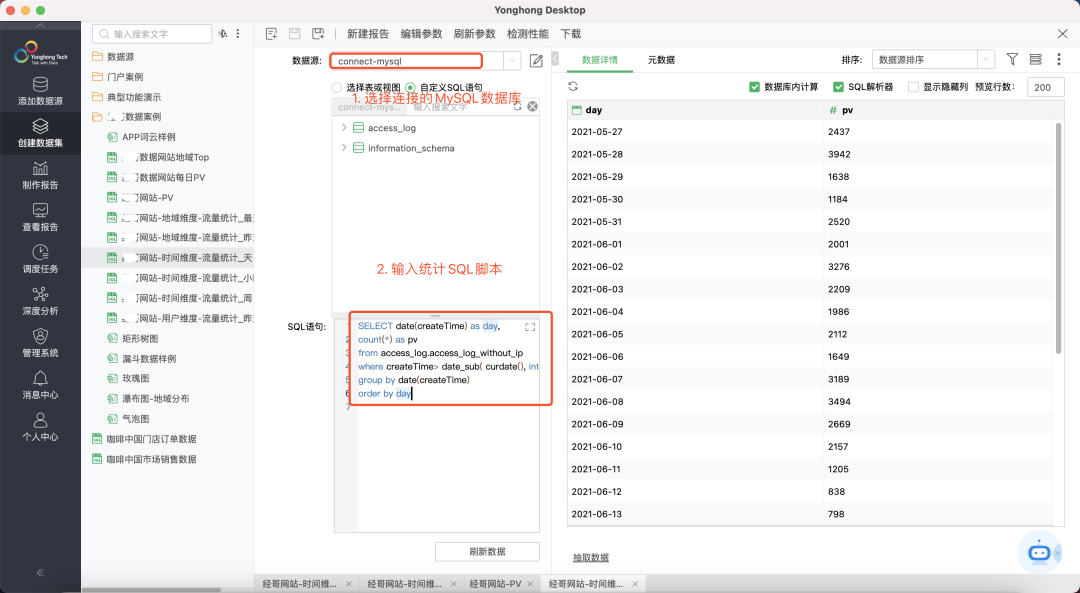Click the pv column header
Screen dimensions: 1080x593
(x=939, y=110)
